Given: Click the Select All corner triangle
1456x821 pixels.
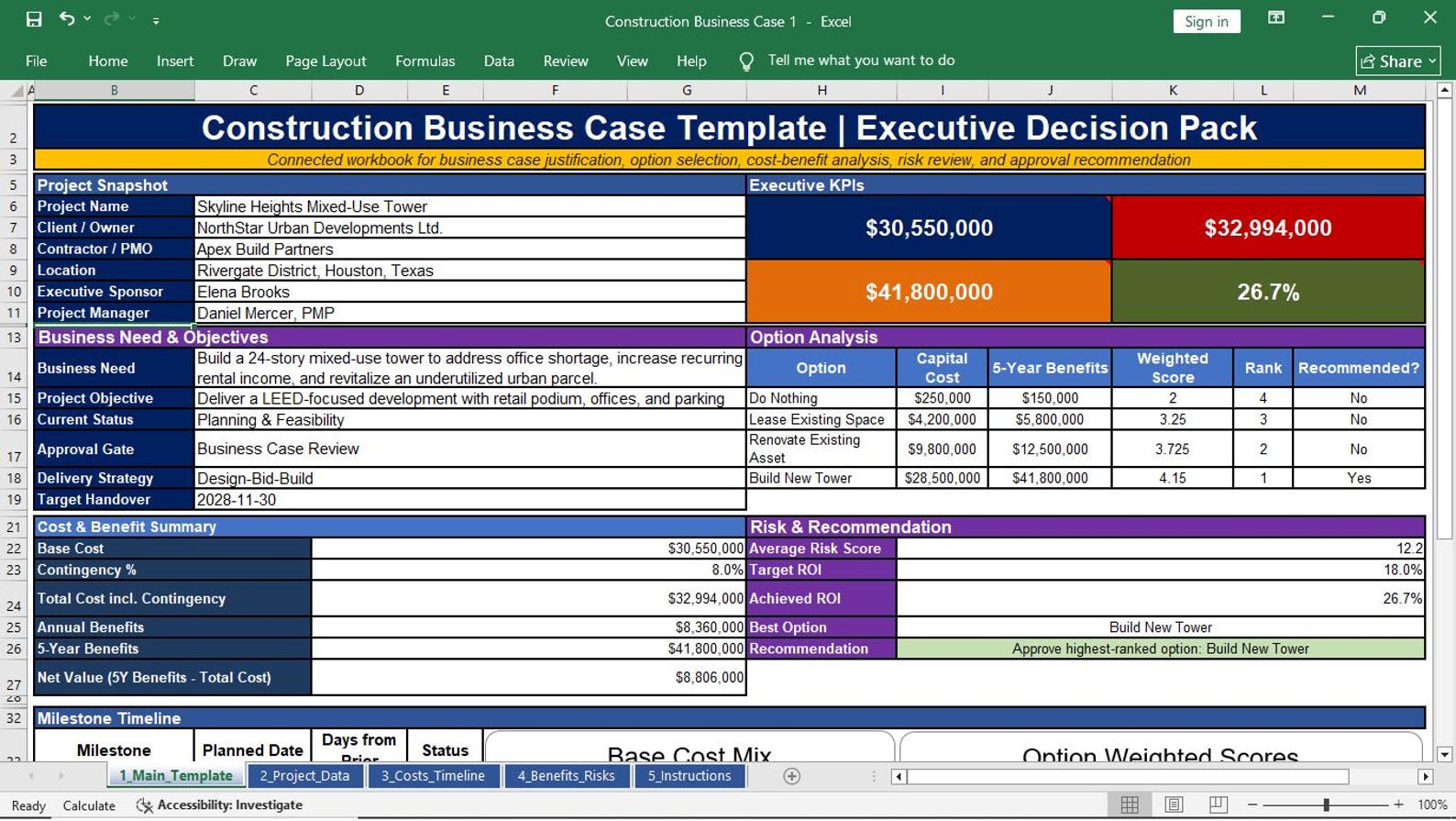Looking at the screenshot, I should [17, 91].
